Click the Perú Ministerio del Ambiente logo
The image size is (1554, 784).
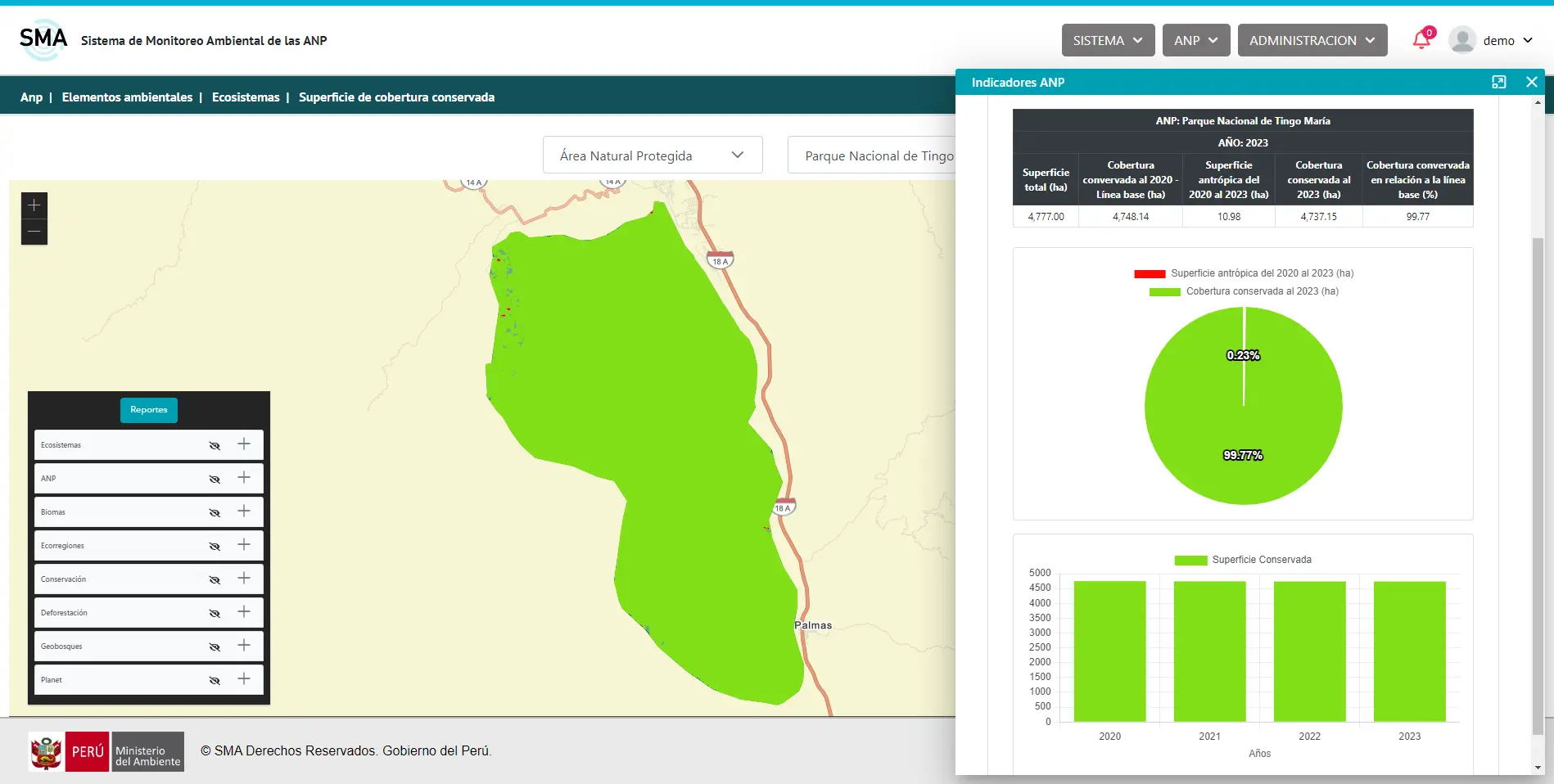106,751
